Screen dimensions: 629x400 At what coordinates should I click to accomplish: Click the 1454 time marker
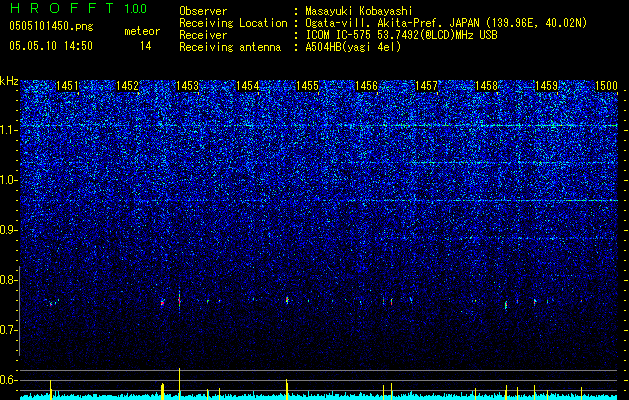pyautogui.click(x=247, y=85)
